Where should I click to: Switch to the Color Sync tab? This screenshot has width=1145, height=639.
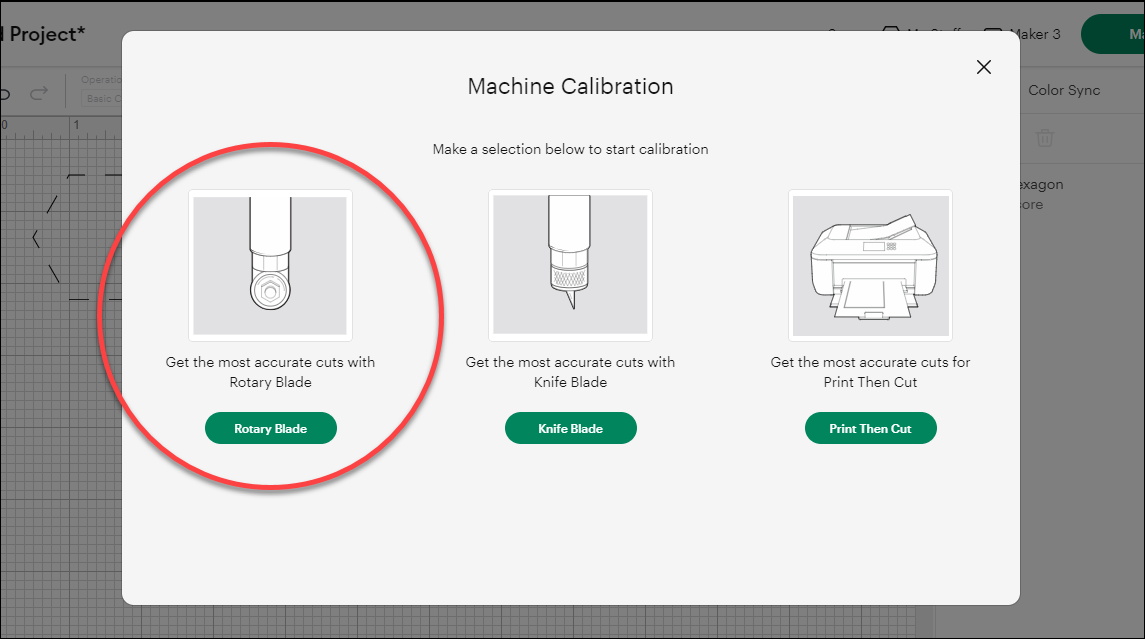1063,89
